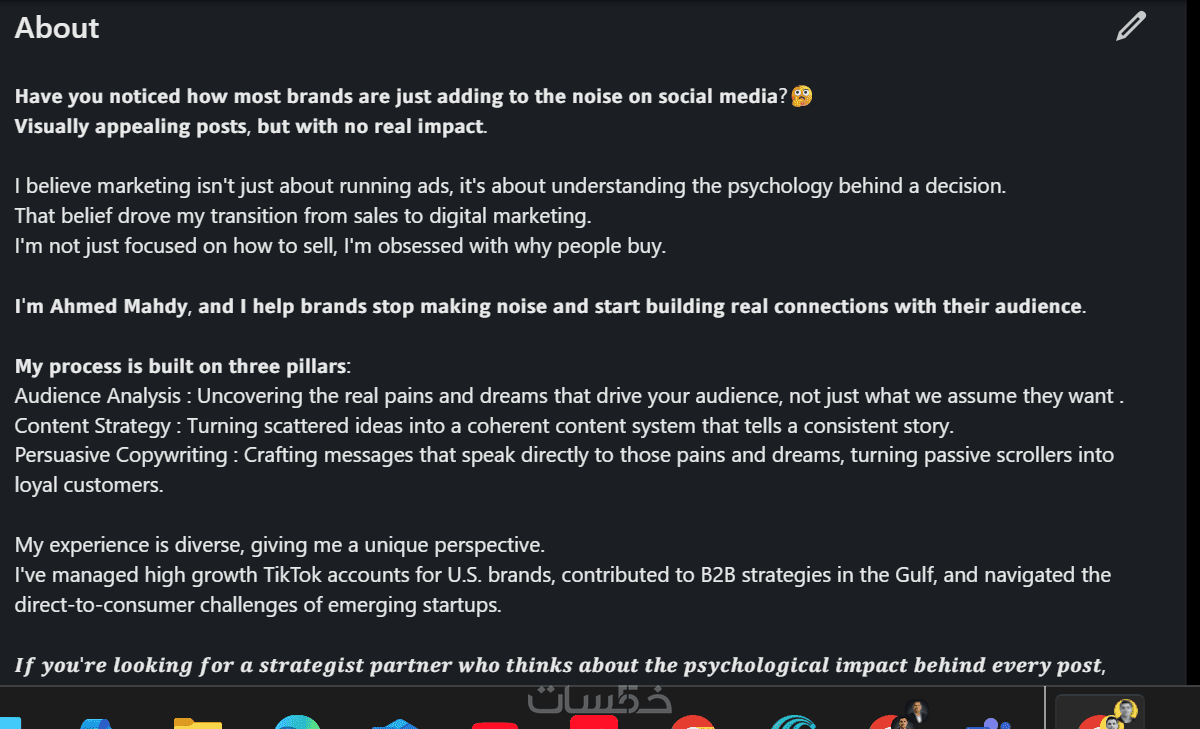
Task: Open Microsoft Edge from the taskbar
Action: (296, 722)
